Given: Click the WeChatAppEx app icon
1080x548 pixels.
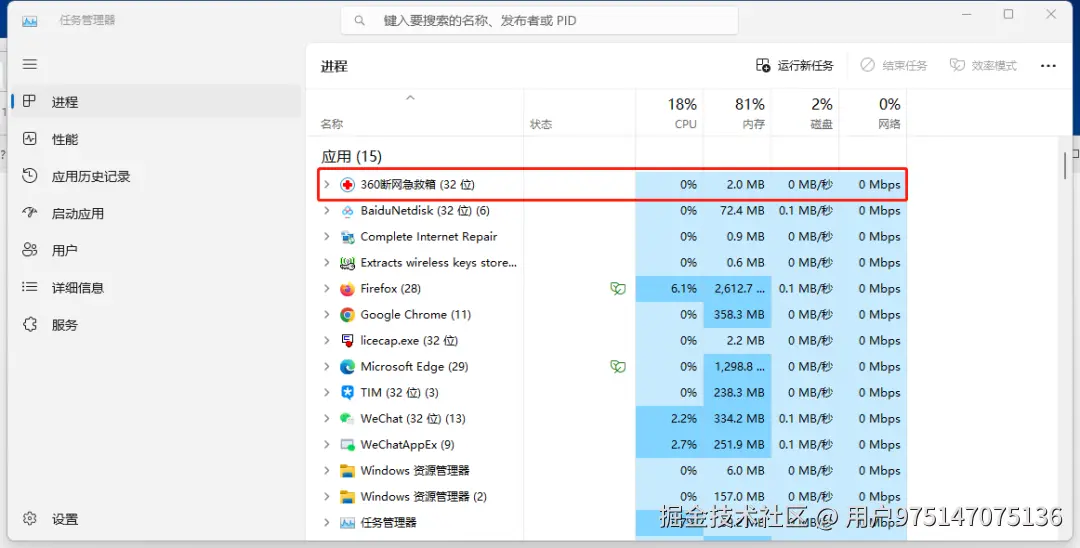Looking at the screenshot, I should (347, 445).
